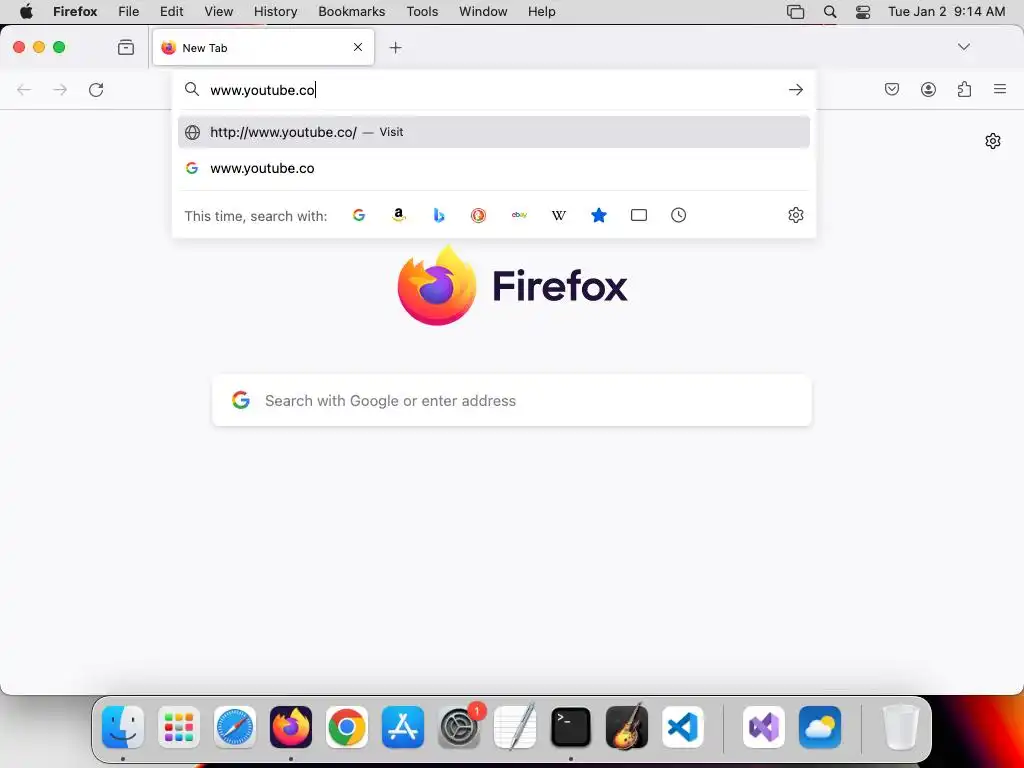Open Visual Studio Code from the Dock
The width and height of the screenshot is (1024, 768).
click(x=682, y=727)
